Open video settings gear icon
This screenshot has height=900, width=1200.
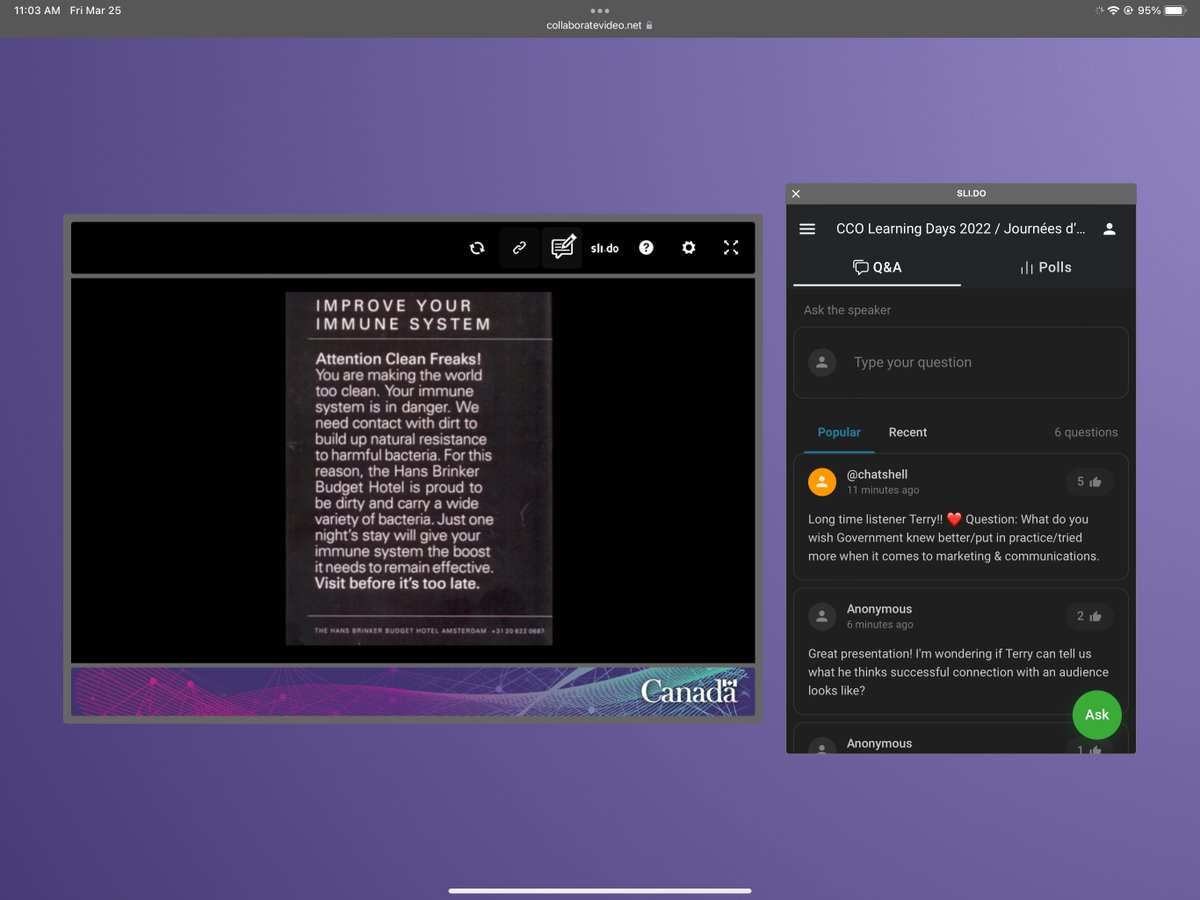(688, 247)
